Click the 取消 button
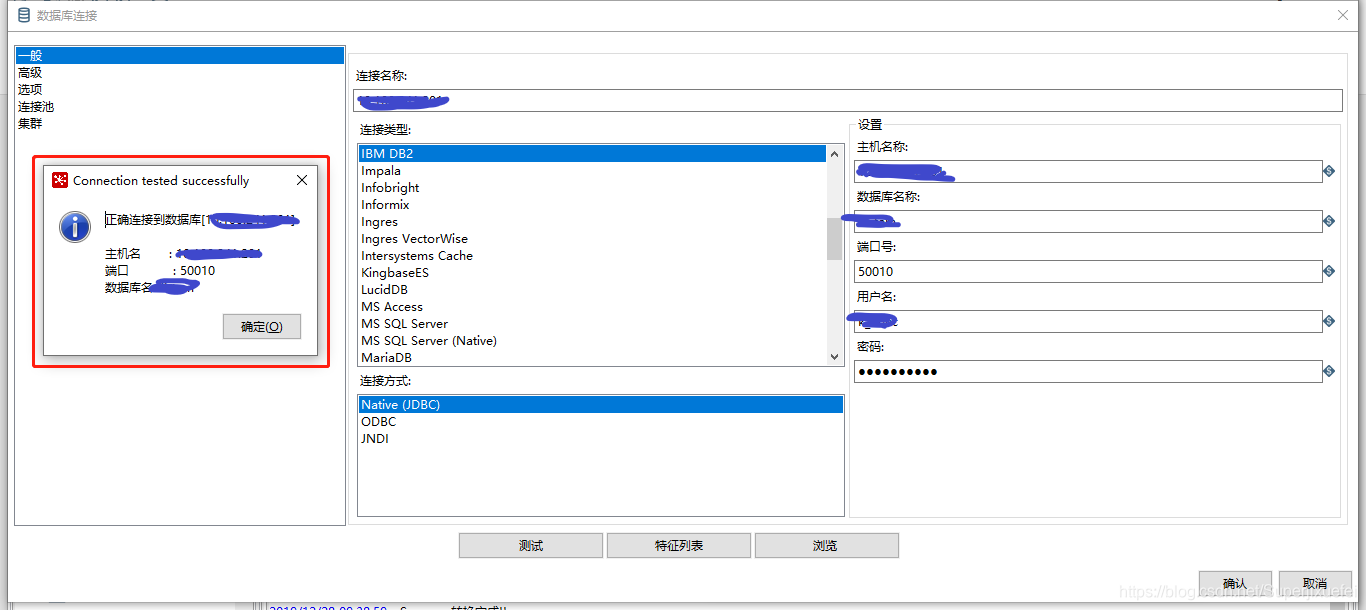This screenshot has width=1366, height=610. pyautogui.click(x=1315, y=583)
